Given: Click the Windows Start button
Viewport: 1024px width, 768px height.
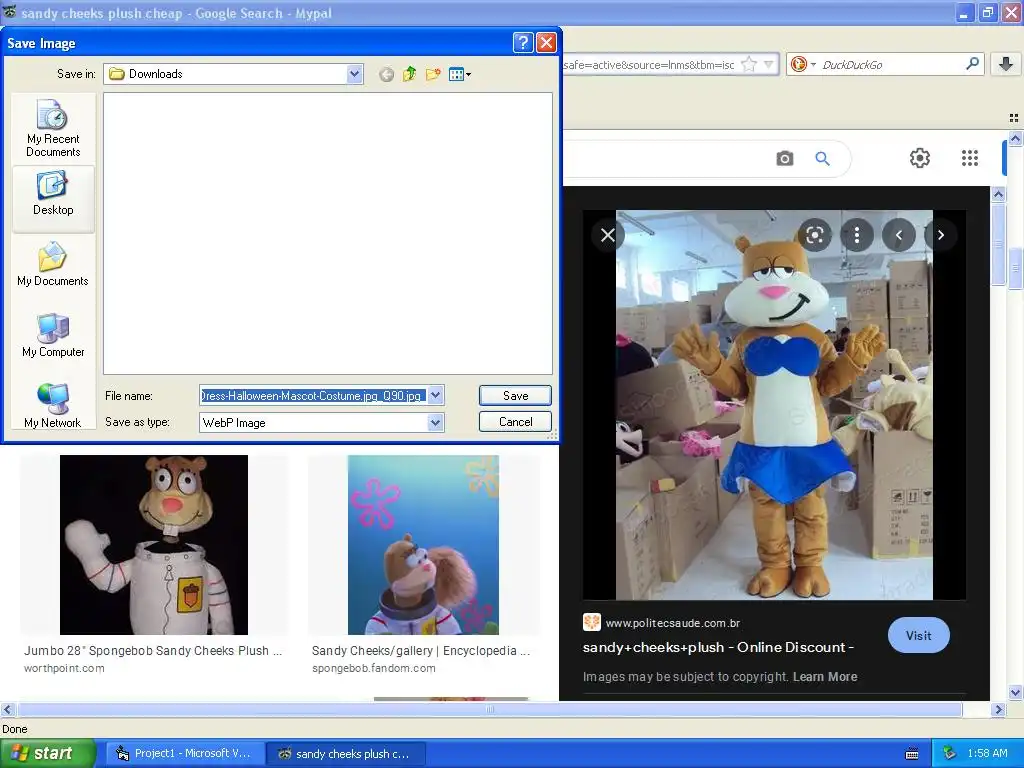Looking at the screenshot, I should [47, 754].
